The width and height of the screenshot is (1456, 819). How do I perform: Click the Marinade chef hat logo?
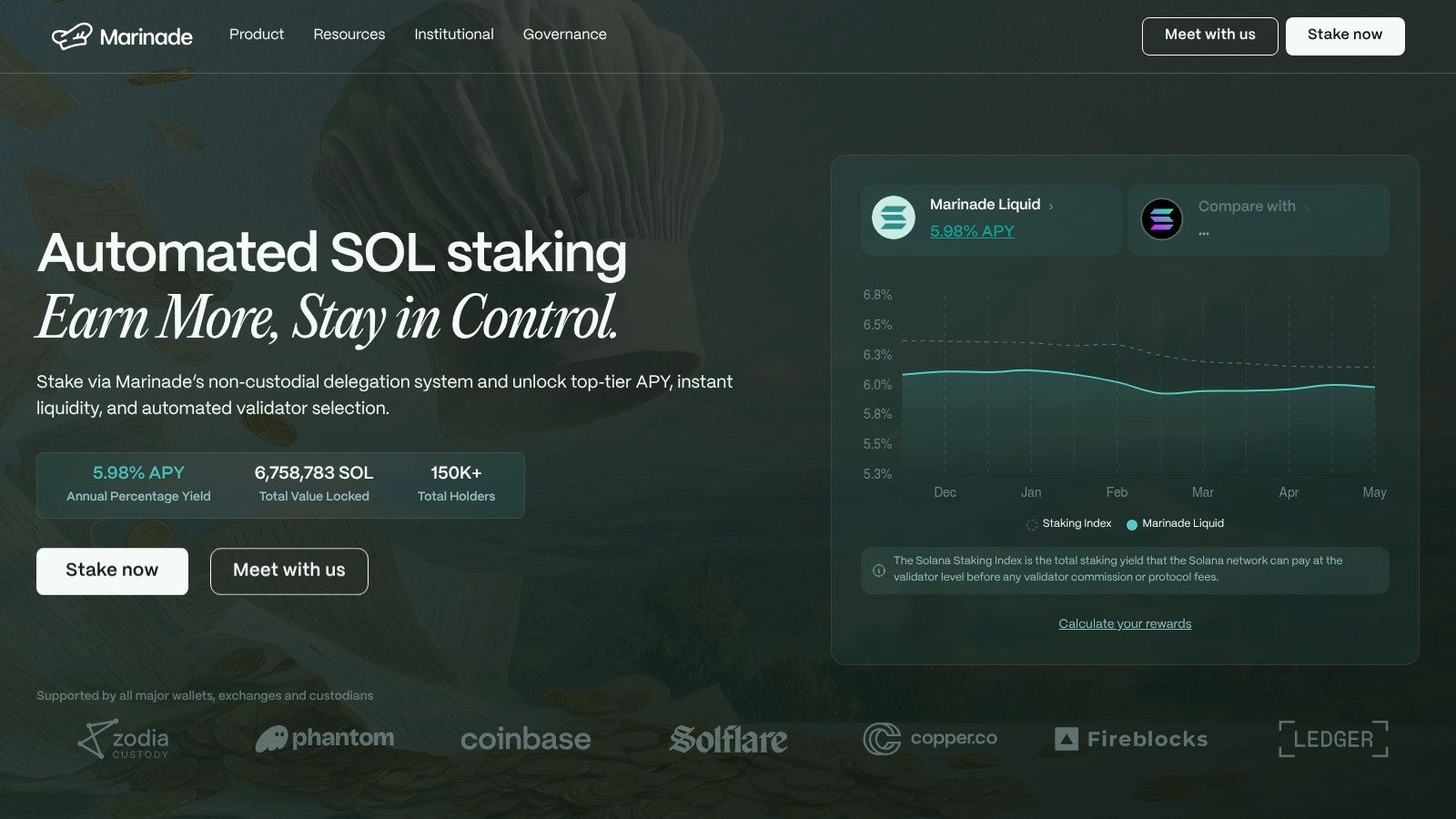coord(72,36)
